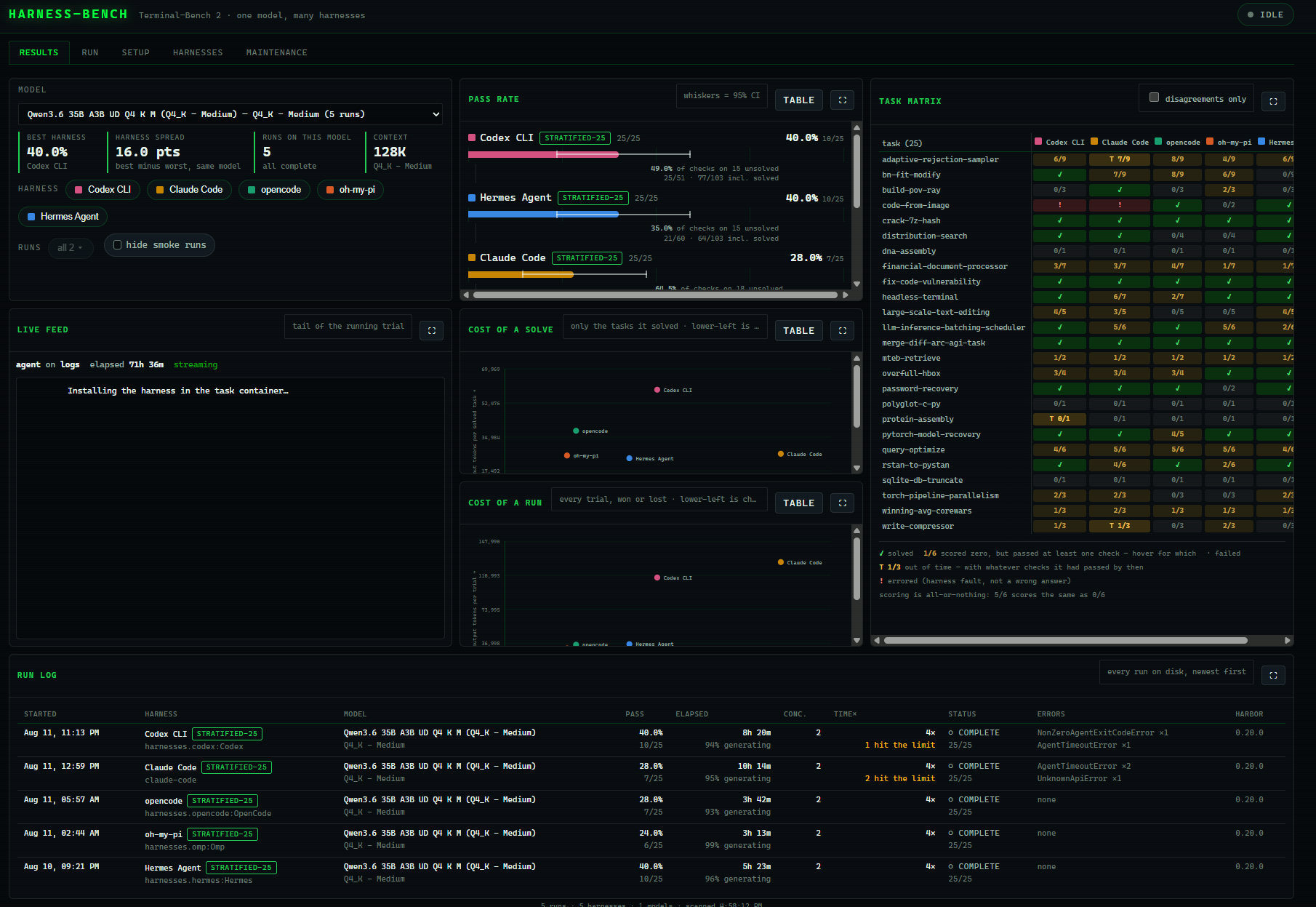
Task: Click the IDLE status indicator
Action: [1265, 15]
